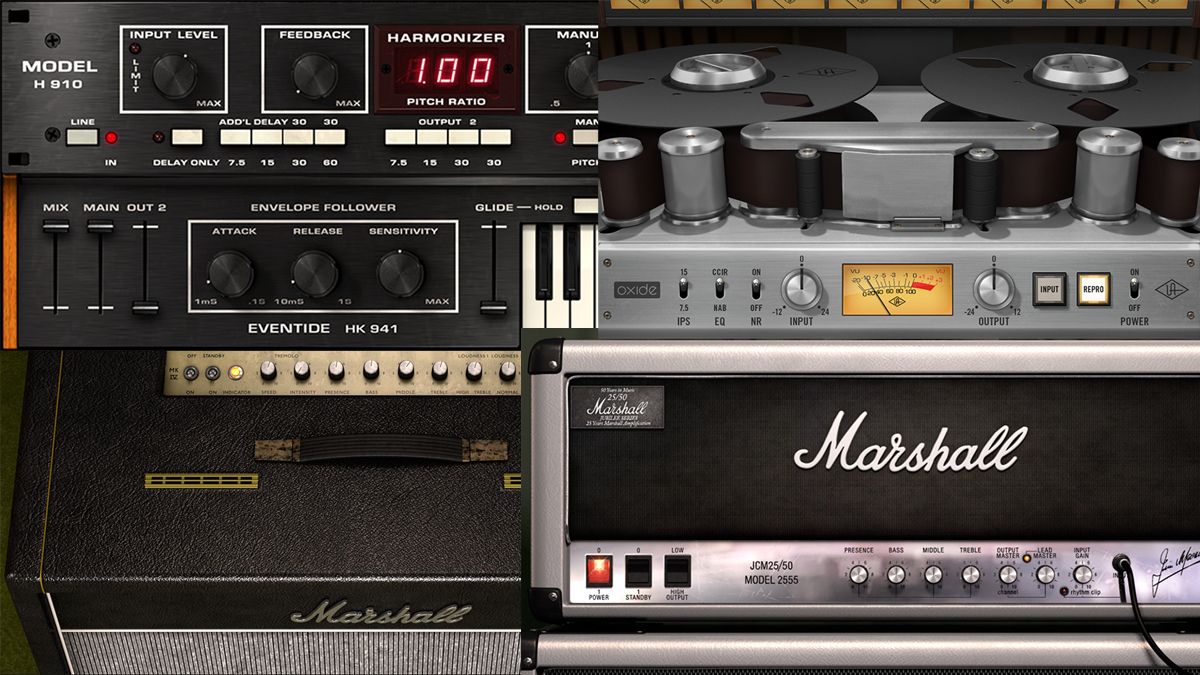Select the Add'l Delay 7.5 button

click(236, 137)
